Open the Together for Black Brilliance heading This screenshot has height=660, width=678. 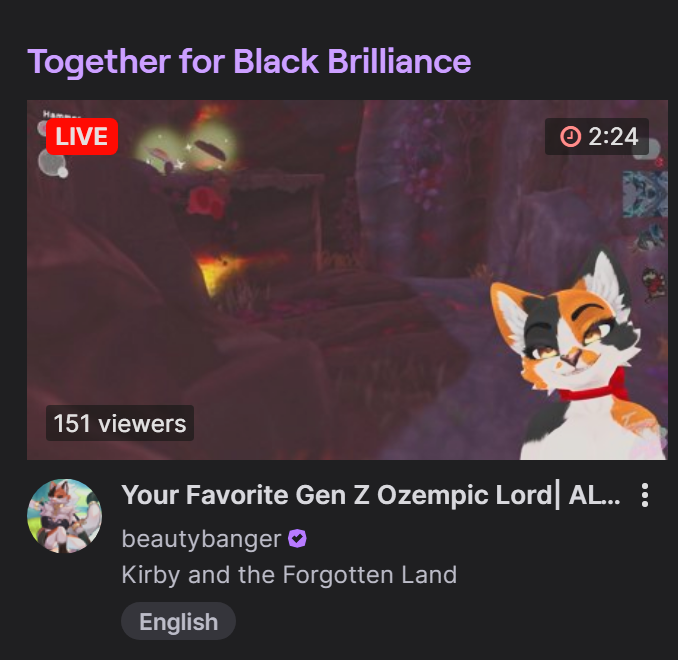click(x=249, y=61)
